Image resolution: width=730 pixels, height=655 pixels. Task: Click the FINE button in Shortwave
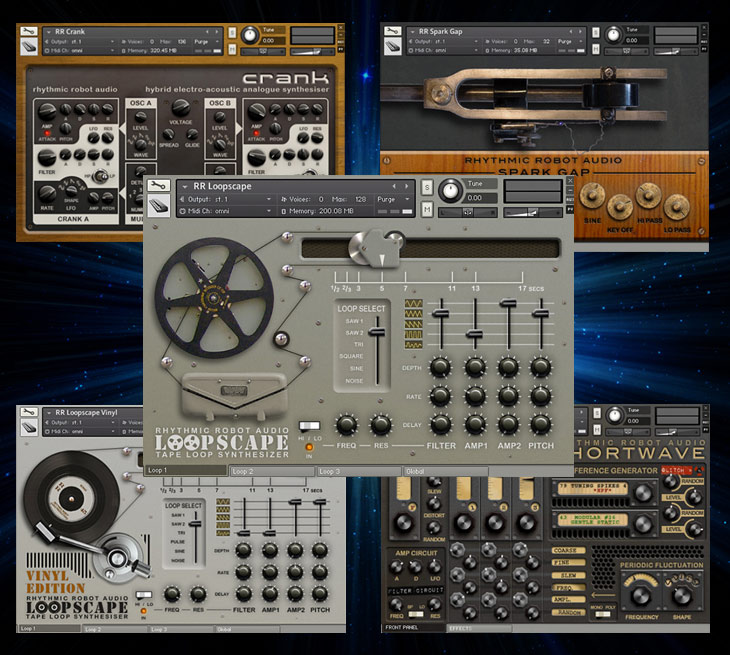click(568, 563)
